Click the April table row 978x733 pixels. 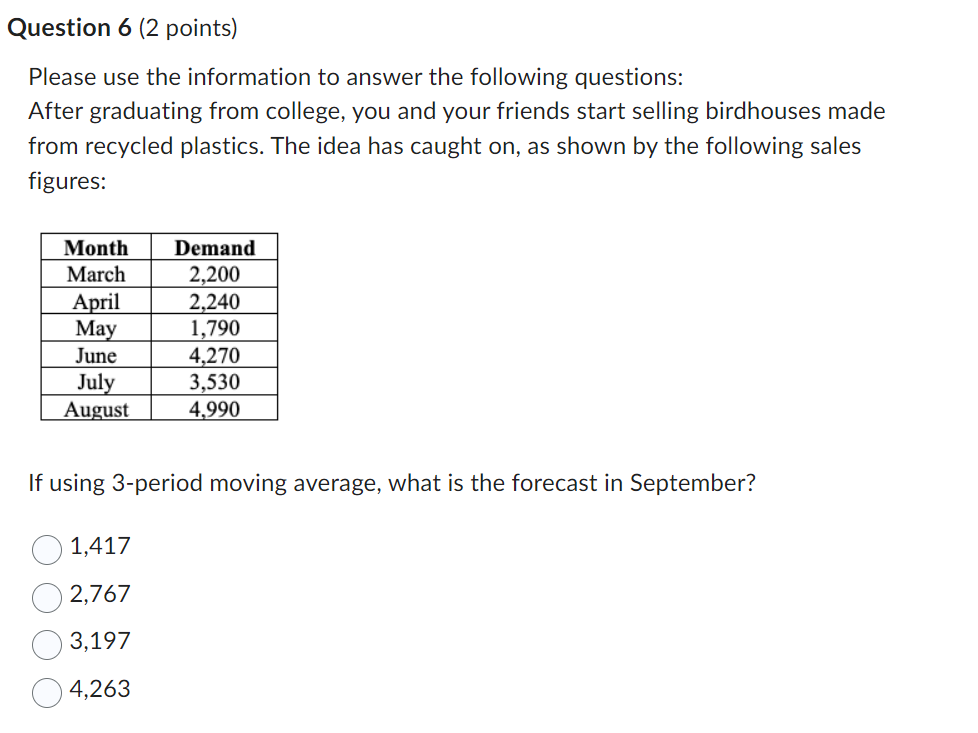click(95, 301)
